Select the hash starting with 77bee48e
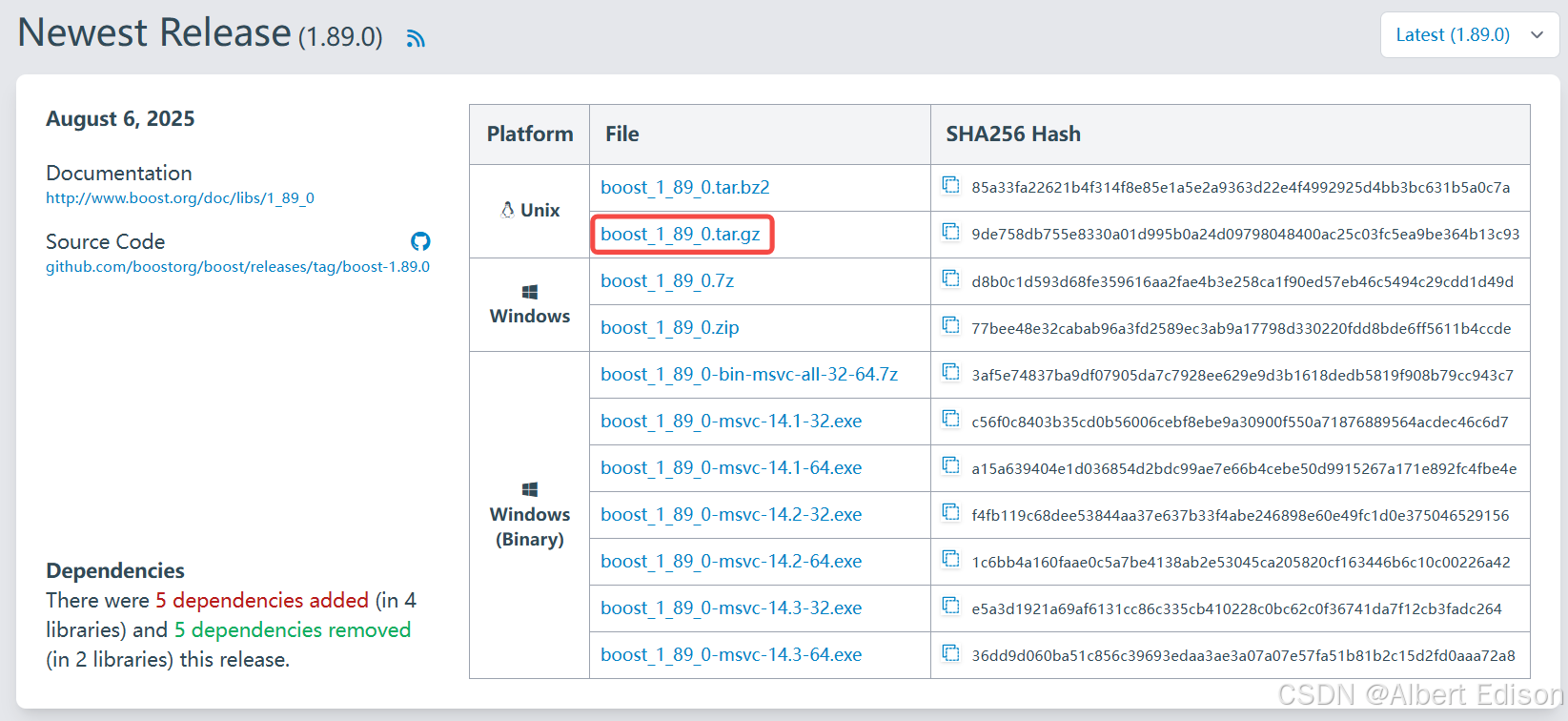The width and height of the screenshot is (1568, 721). click(1241, 328)
